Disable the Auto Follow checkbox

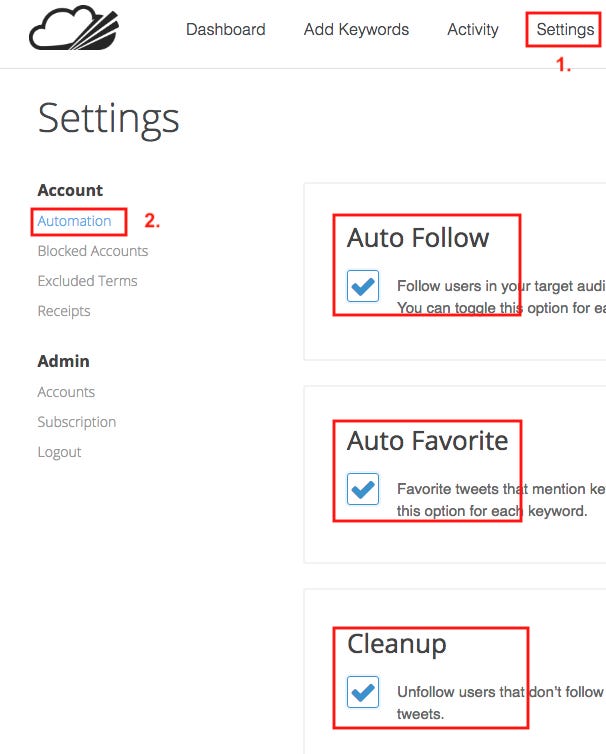point(363,286)
